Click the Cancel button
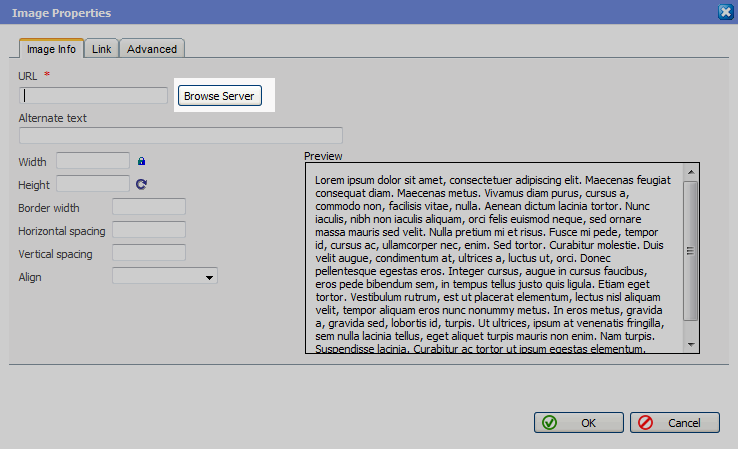 pos(675,423)
